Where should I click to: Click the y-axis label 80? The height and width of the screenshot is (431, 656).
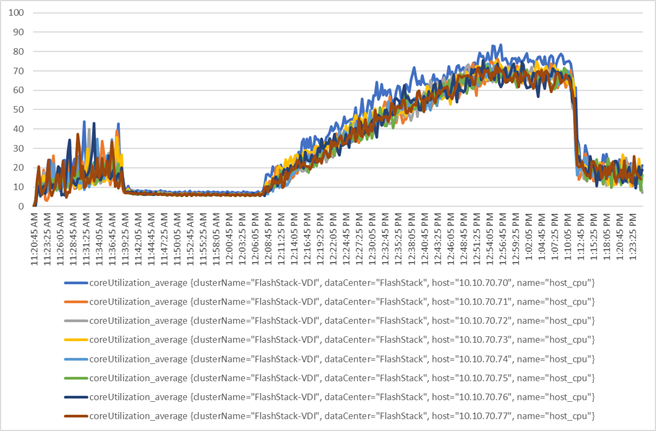click(x=19, y=51)
